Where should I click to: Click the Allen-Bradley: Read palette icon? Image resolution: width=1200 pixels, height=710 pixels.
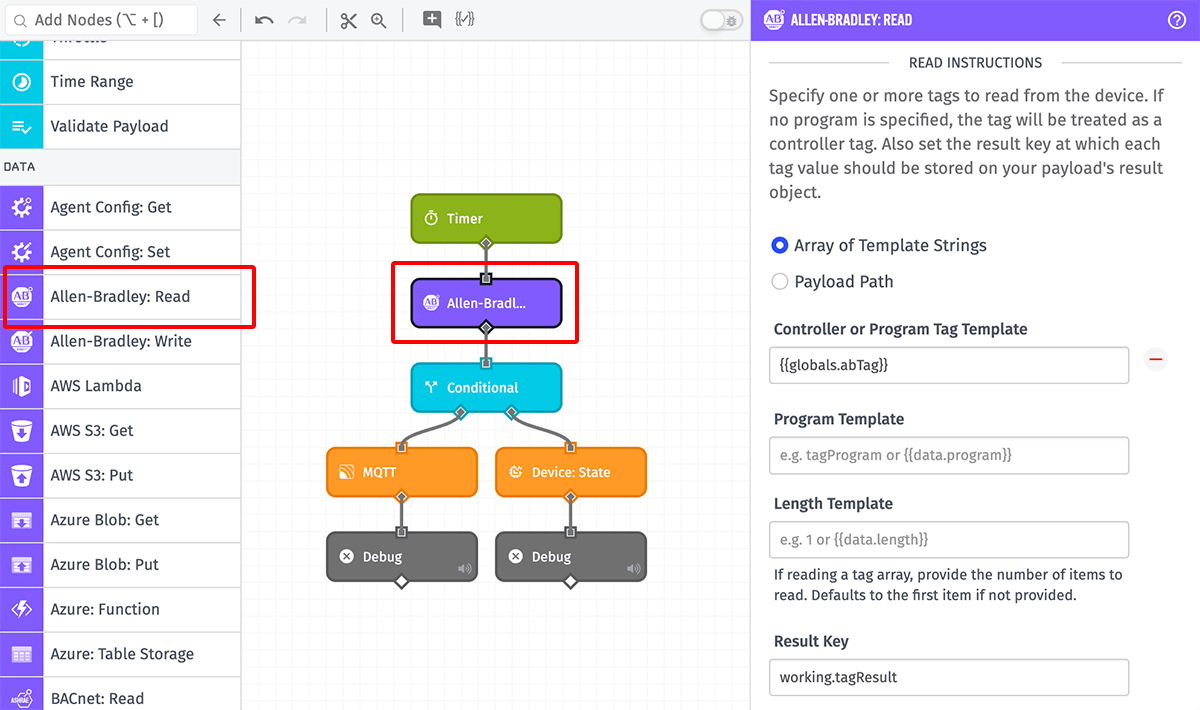tap(21, 297)
